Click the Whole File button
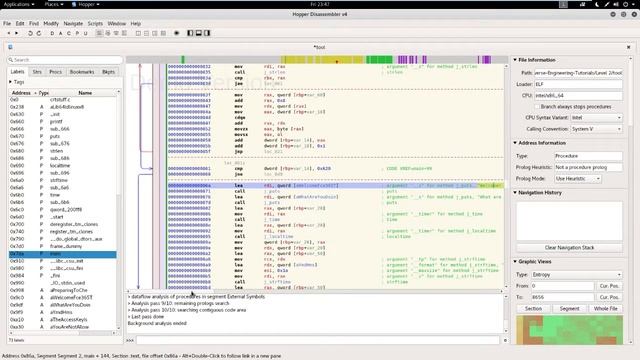The height and width of the screenshot is (360, 640). 606,309
